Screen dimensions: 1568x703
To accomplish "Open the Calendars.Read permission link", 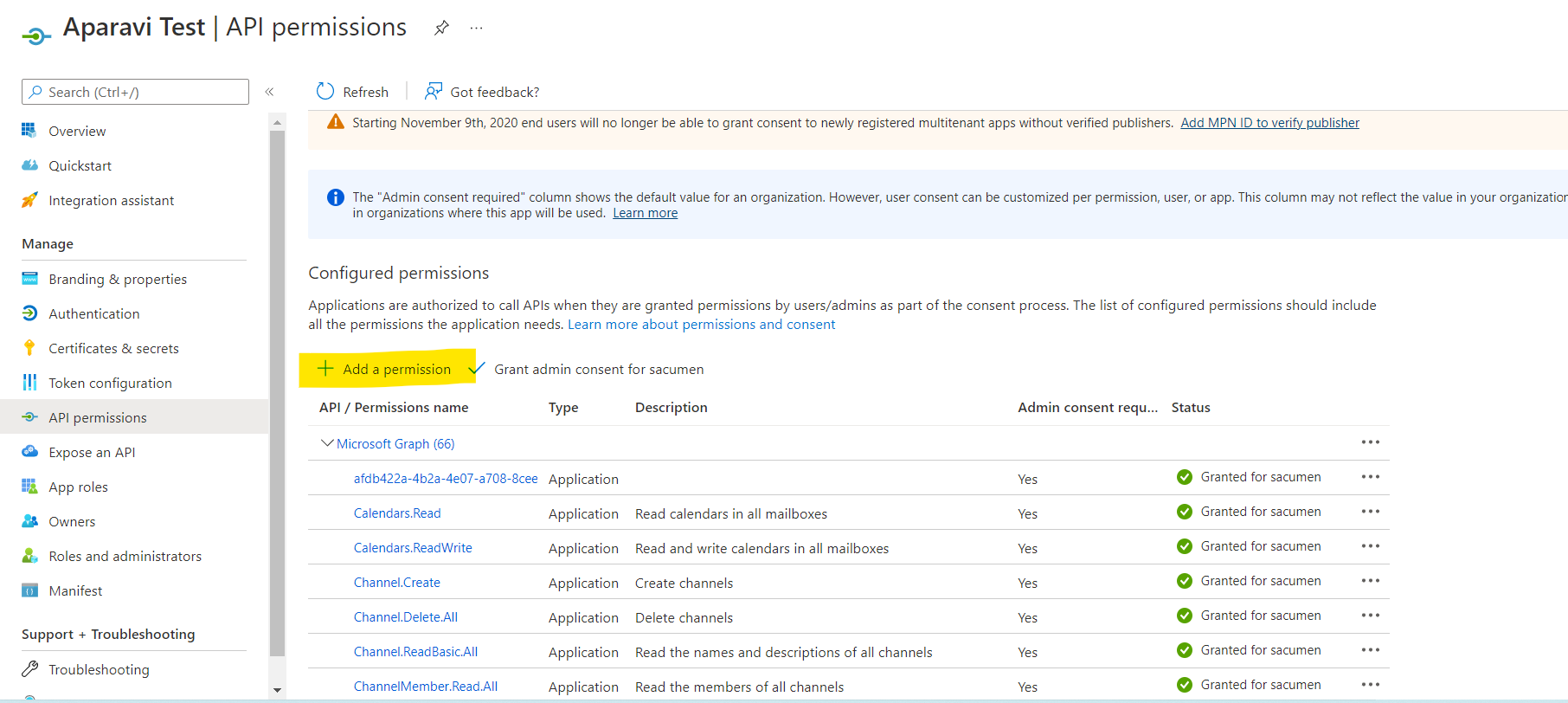I will point(397,513).
